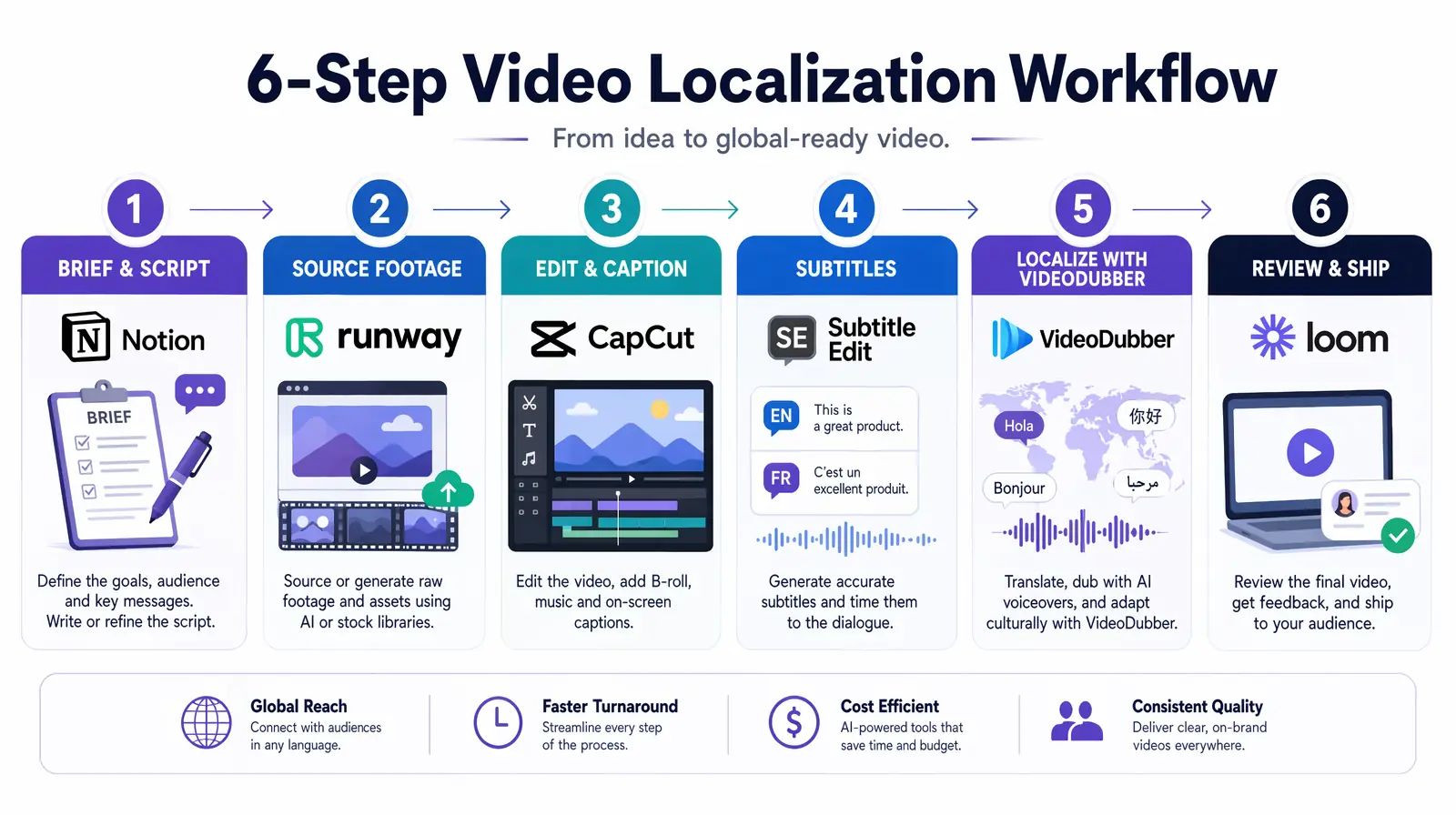Click the 'This is a great product.' subtitle
The height and width of the screenshot is (815, 1456).
tap(858, 418)
